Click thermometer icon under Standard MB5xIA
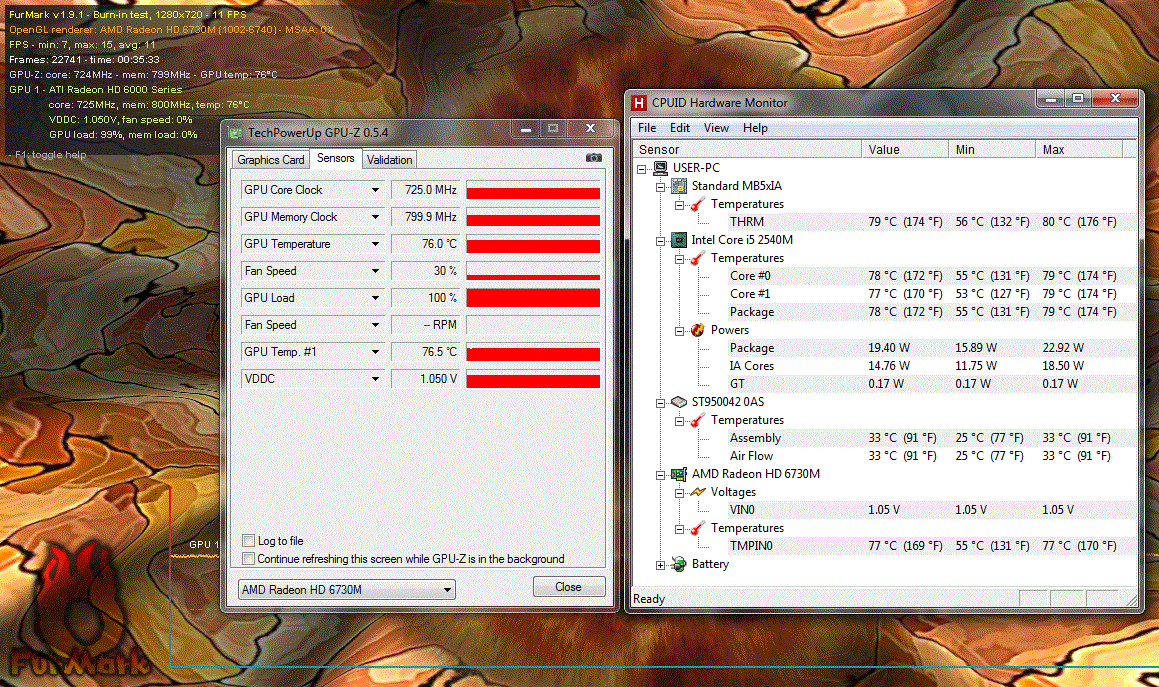 697,204
